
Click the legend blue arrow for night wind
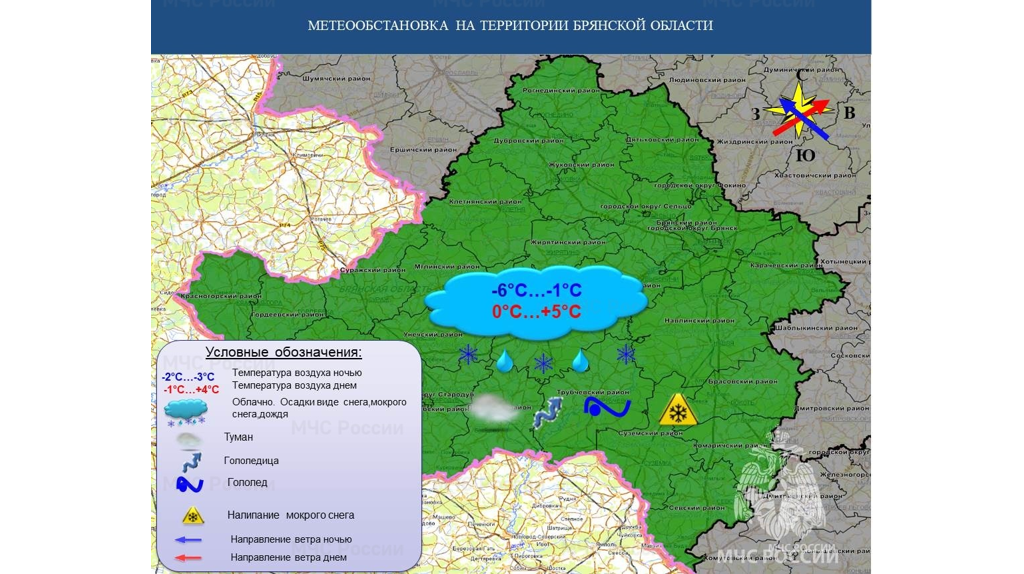188,540
